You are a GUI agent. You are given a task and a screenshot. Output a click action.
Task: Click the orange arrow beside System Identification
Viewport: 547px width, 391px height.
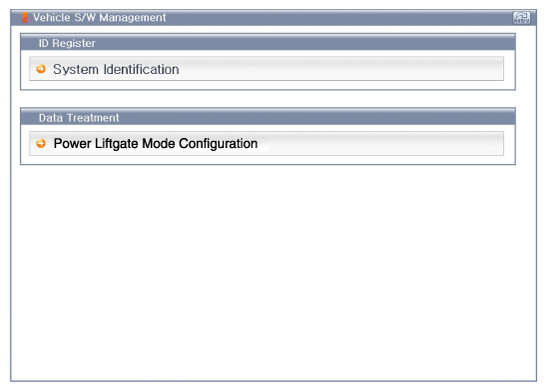coord(41,69)
